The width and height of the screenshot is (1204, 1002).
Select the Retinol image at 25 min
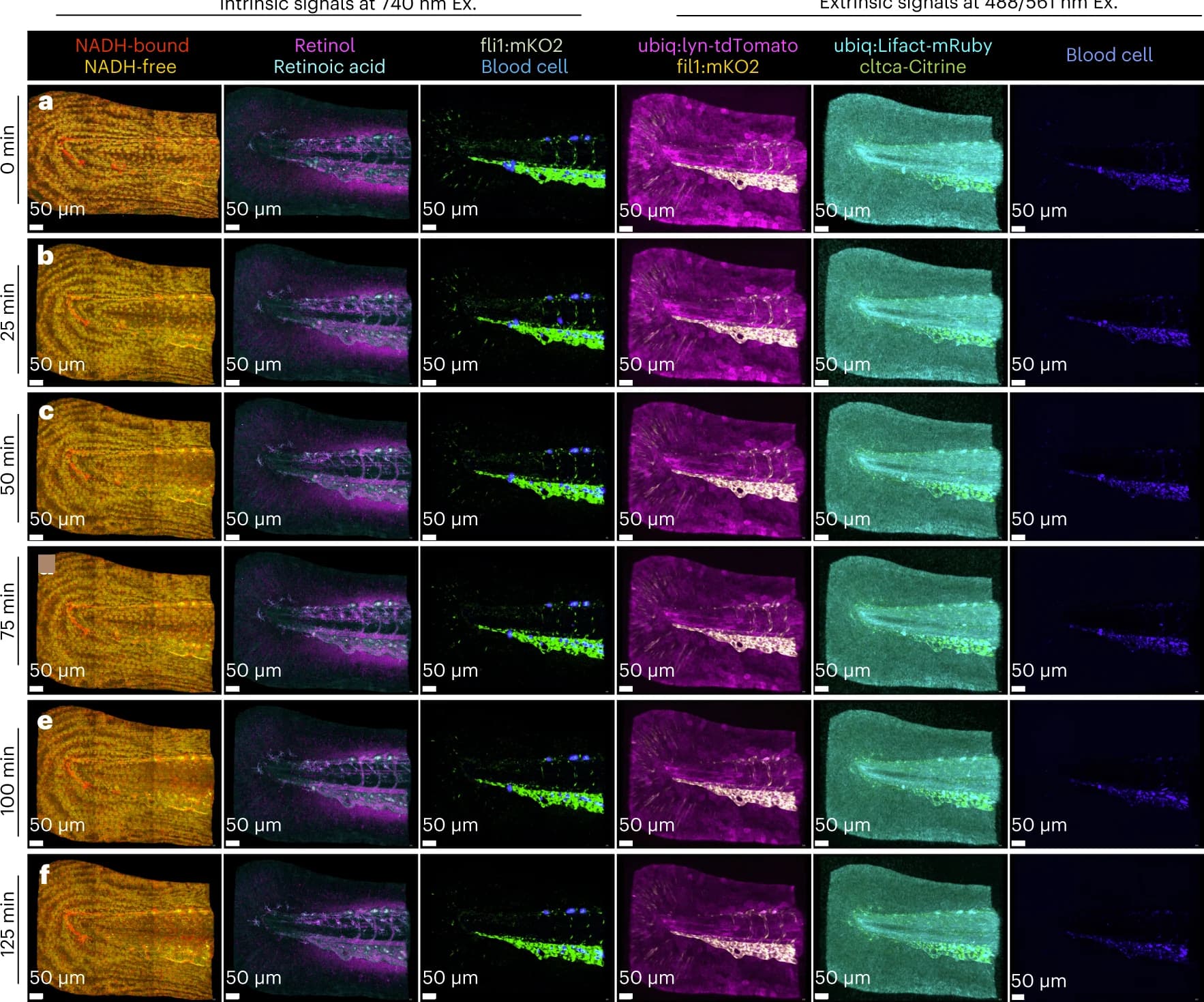320,312
